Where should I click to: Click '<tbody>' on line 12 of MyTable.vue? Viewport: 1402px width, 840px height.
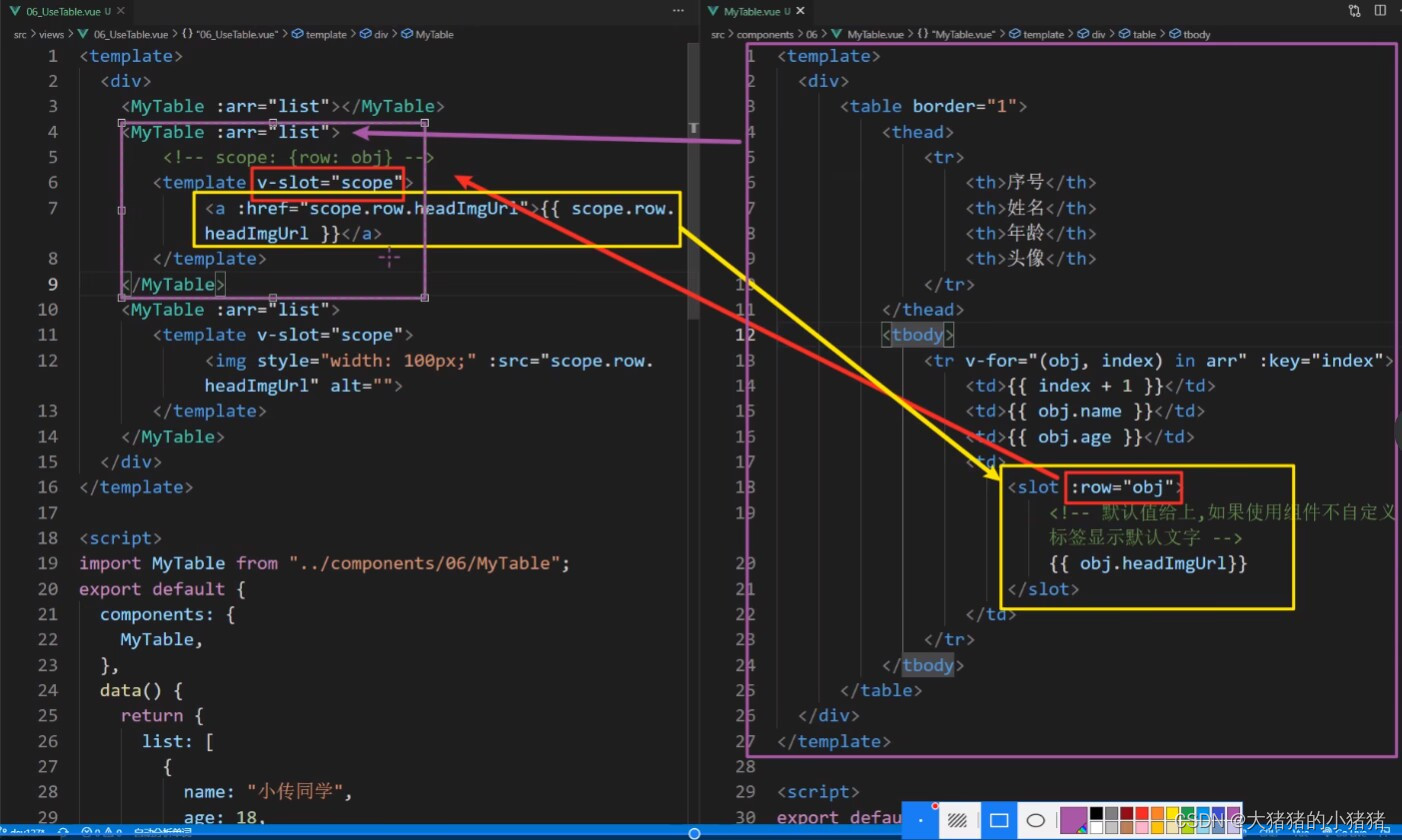point(918,334)
